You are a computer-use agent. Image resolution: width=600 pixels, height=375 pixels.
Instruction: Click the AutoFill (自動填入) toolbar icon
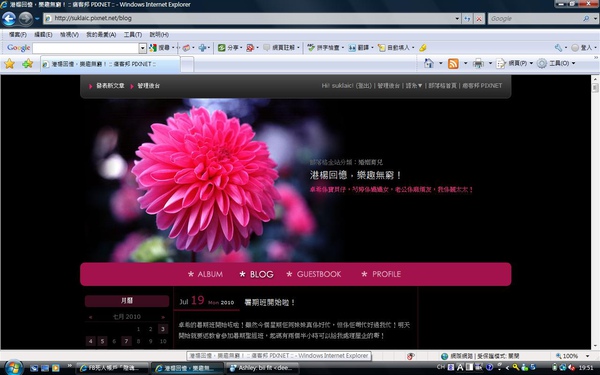(382, 48)
